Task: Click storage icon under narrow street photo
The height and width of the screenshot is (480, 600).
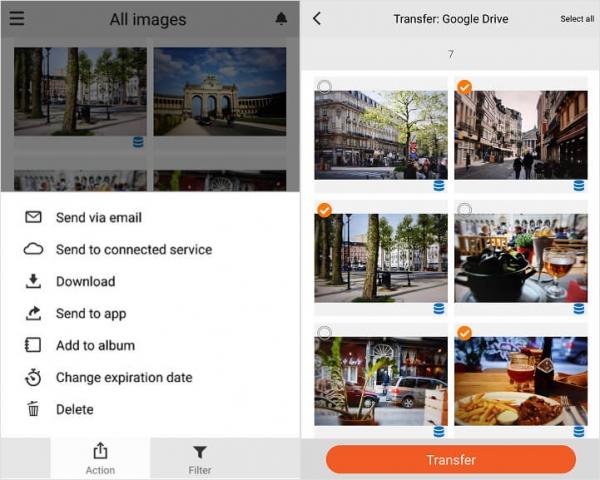Action: (x=579, y=186)
